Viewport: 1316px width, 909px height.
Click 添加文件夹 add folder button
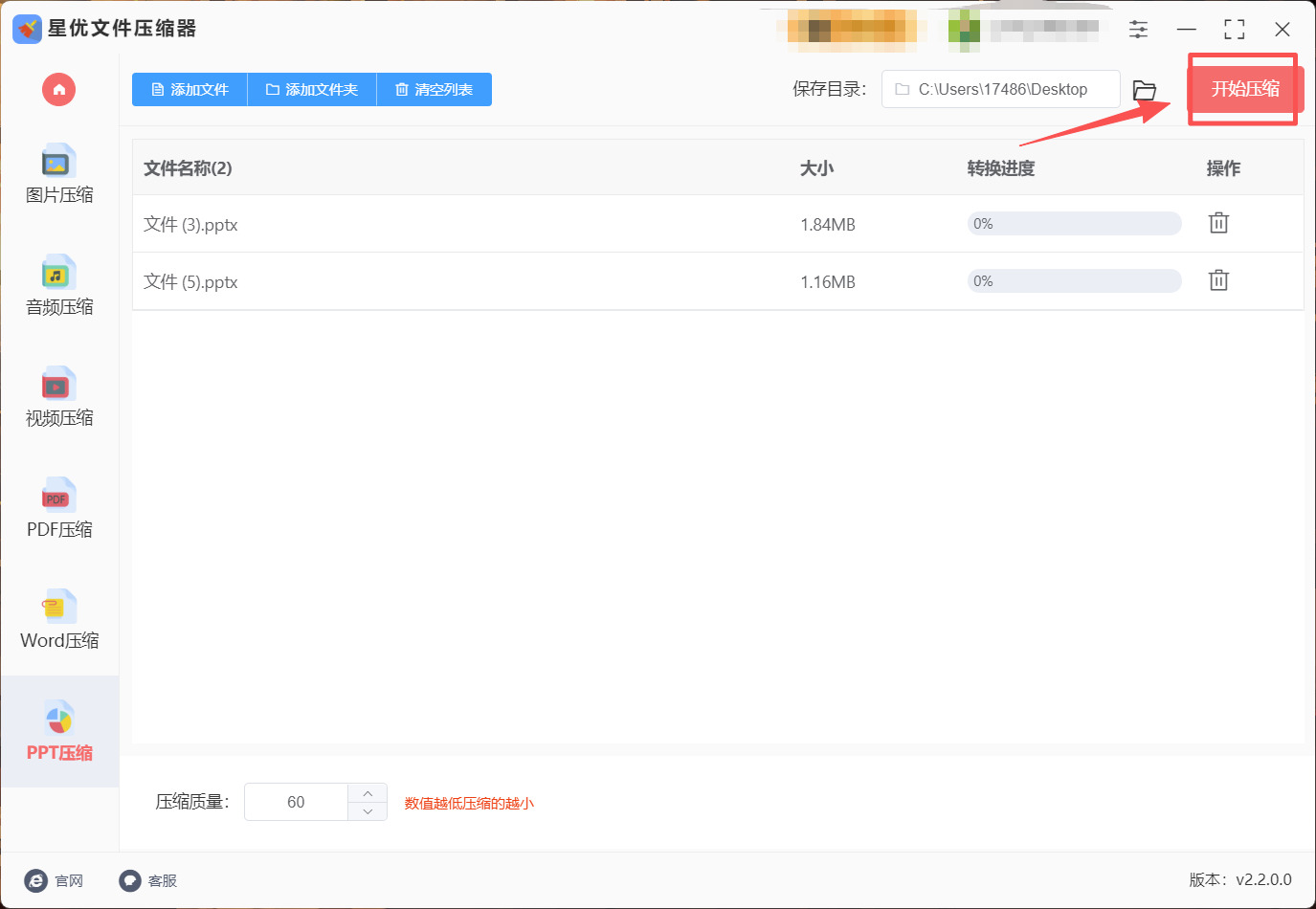point(312,90)
